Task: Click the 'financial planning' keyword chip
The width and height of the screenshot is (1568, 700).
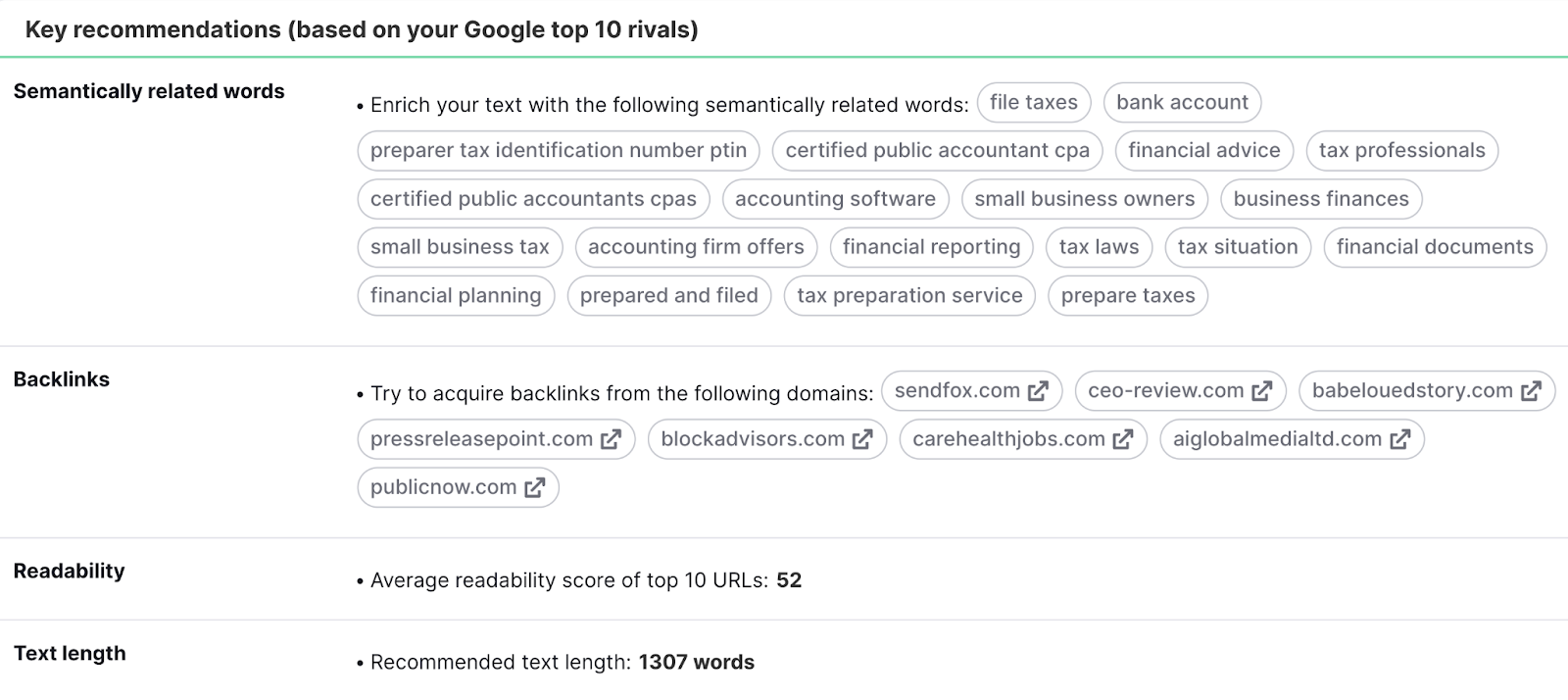Action: tap(457, 294)
